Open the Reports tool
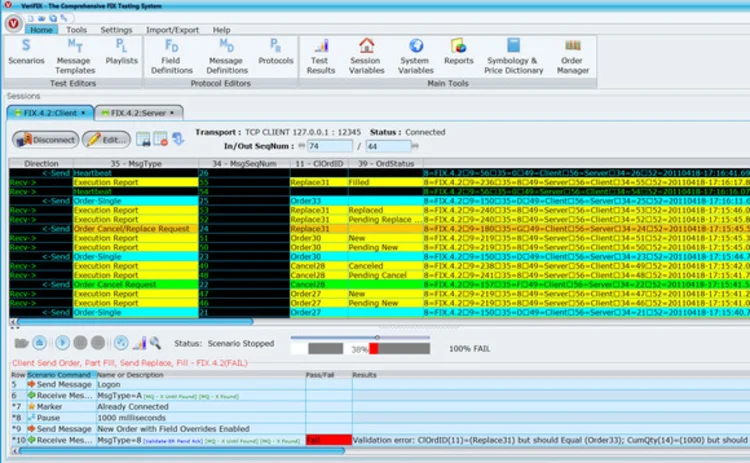 tap(458, 52)
